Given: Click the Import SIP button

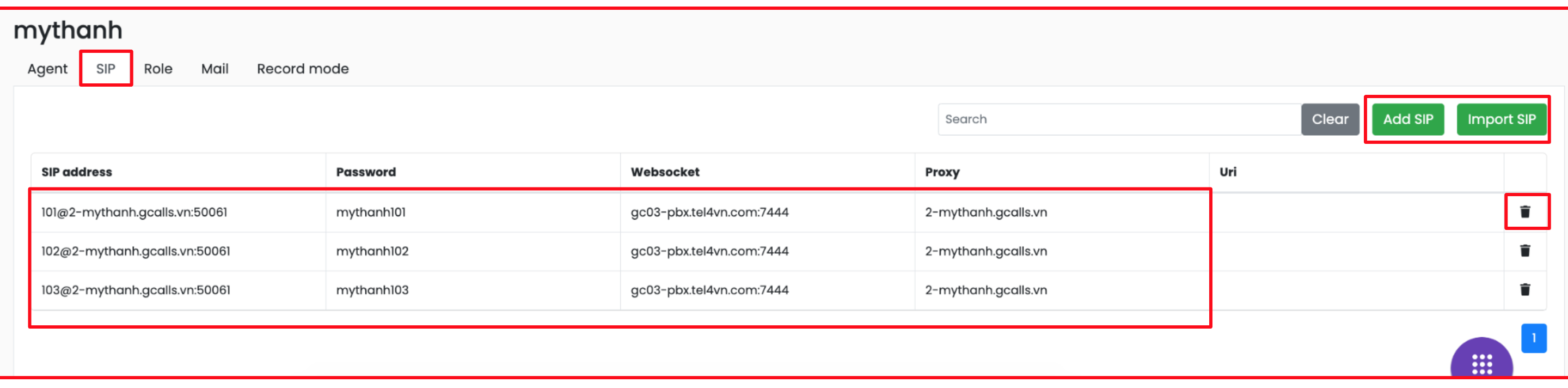Looking at the screenshot, I should click(1501, 119).
